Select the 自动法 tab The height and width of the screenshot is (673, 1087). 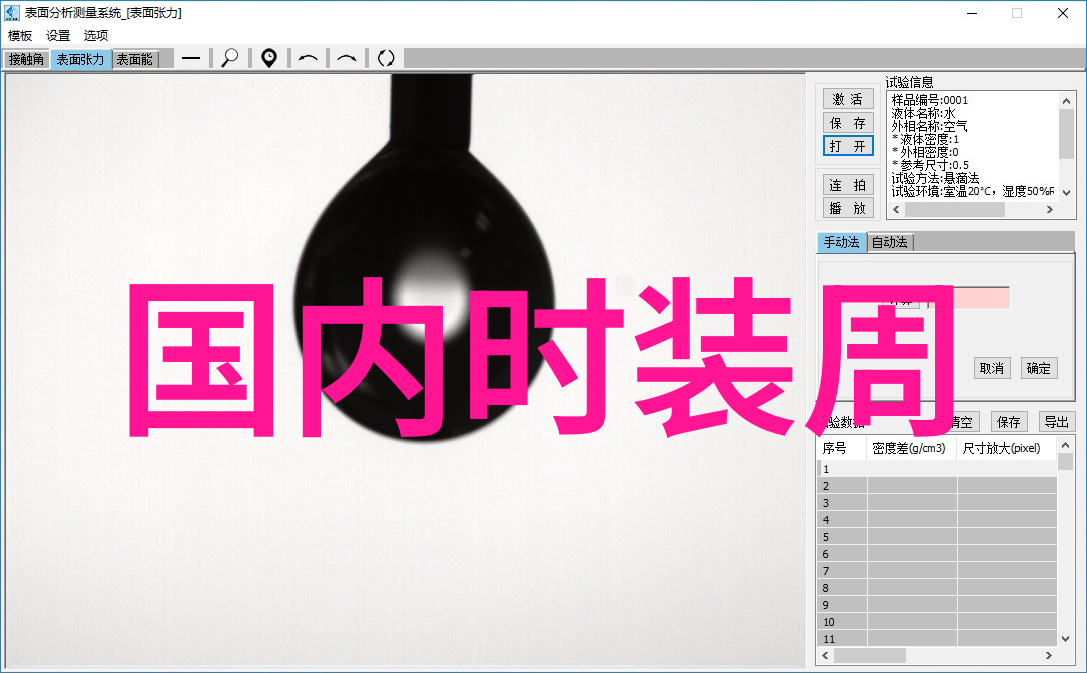point(890,243)
